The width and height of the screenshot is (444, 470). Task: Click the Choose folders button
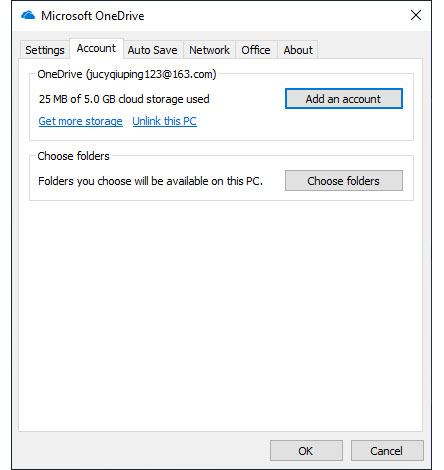tap(344, 181)
